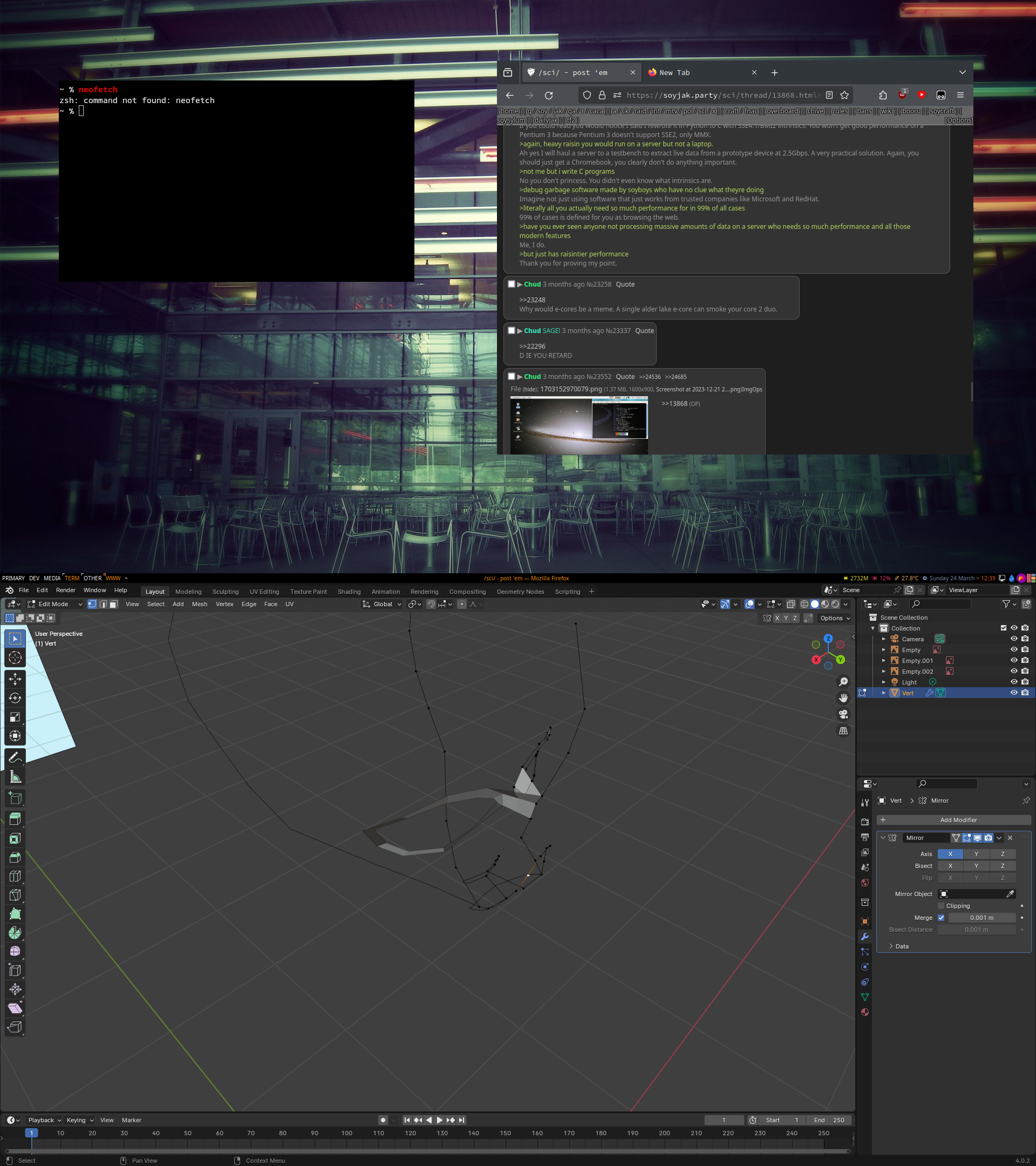
Task: Open the Material properties tab
Action: (x=865, y=1013)
